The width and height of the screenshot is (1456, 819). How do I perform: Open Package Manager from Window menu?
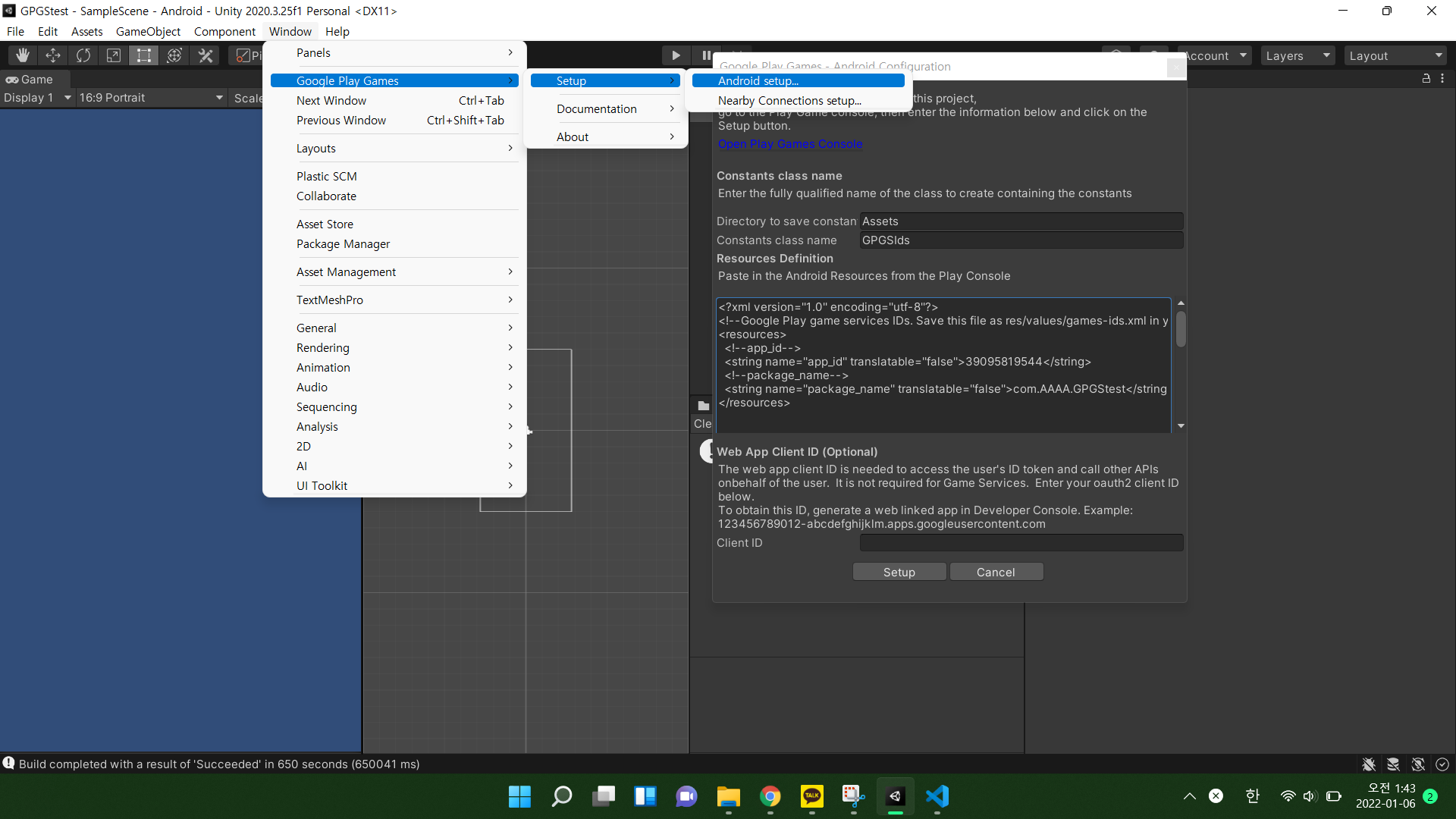(x=343, y=244)
